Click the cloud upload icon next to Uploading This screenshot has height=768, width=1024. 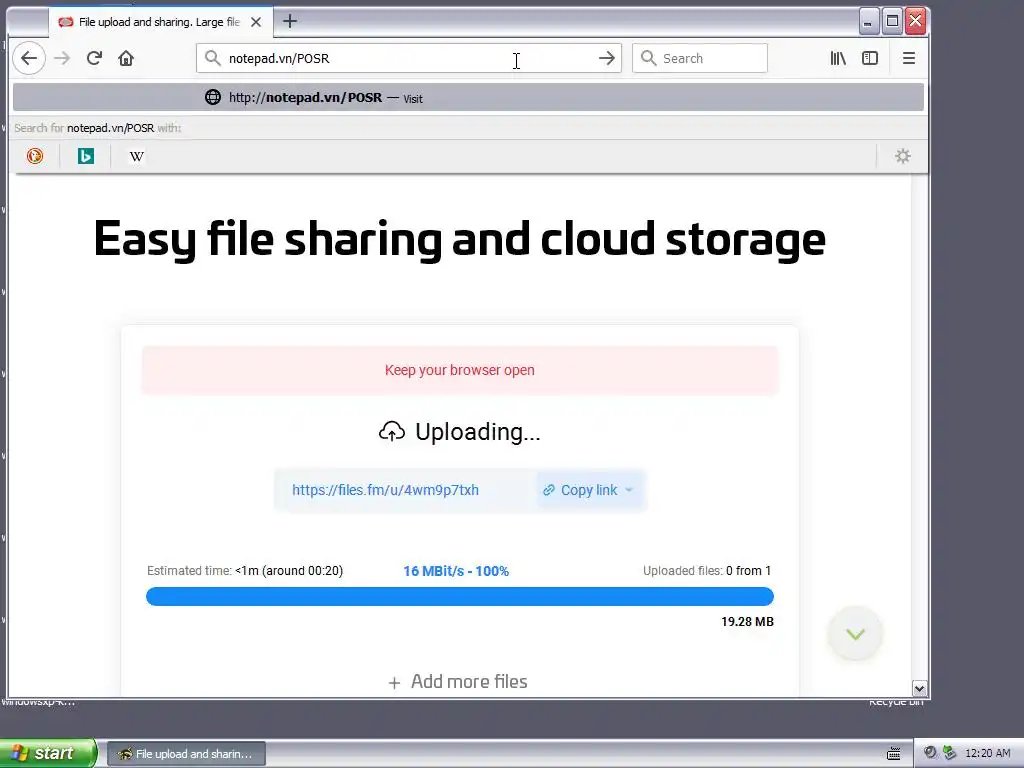click(x=392, y=432)
